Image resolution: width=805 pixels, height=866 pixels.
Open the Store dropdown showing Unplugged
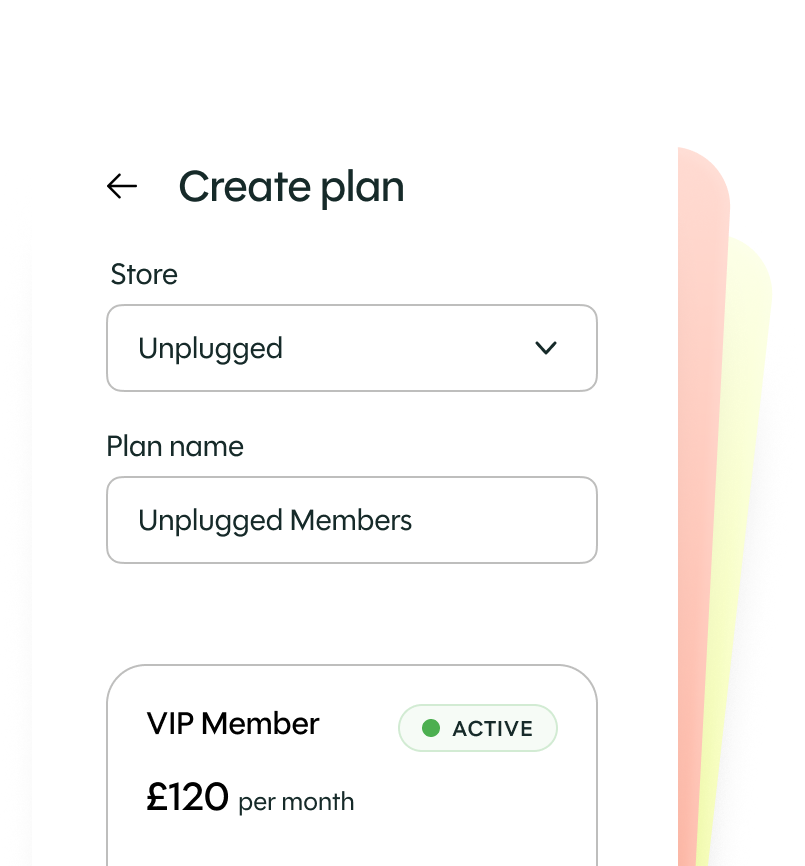click(351, 348)
